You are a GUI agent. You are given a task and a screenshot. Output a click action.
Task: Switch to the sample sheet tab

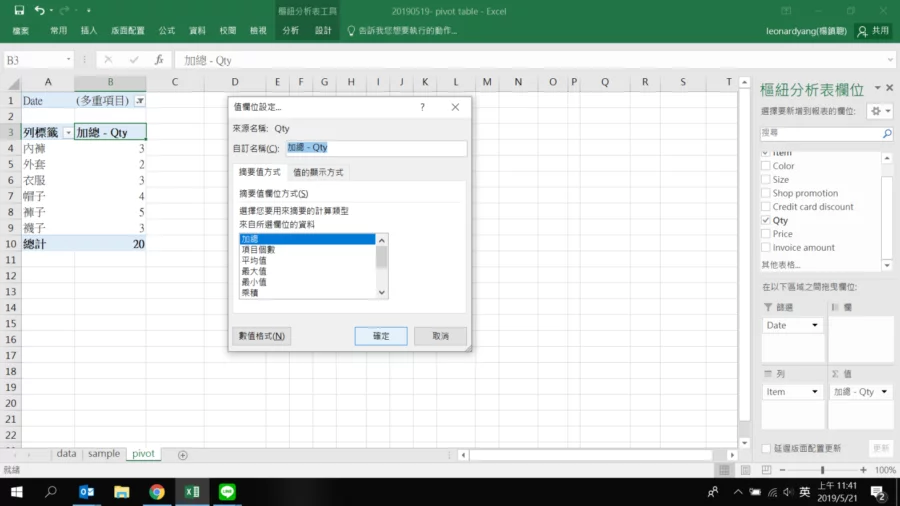104,454
